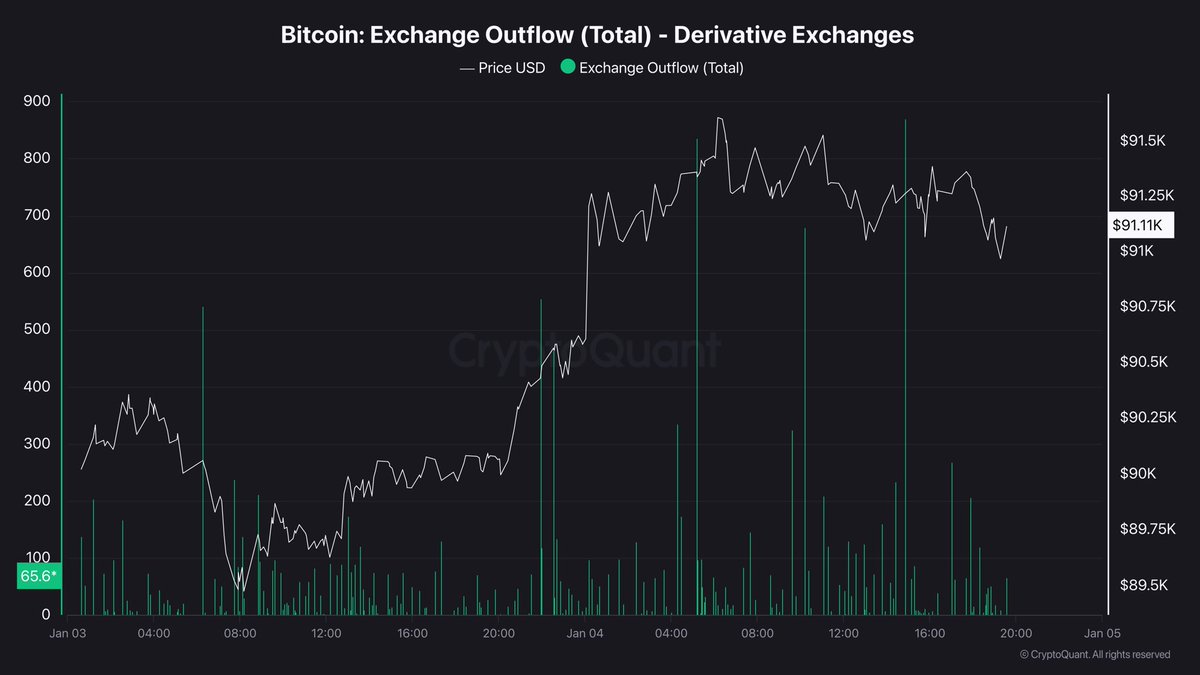Toggle the Exchange Outflow (Total) legend label
The height and width of the screenshot is (675, 1200).
pos(661,68)
